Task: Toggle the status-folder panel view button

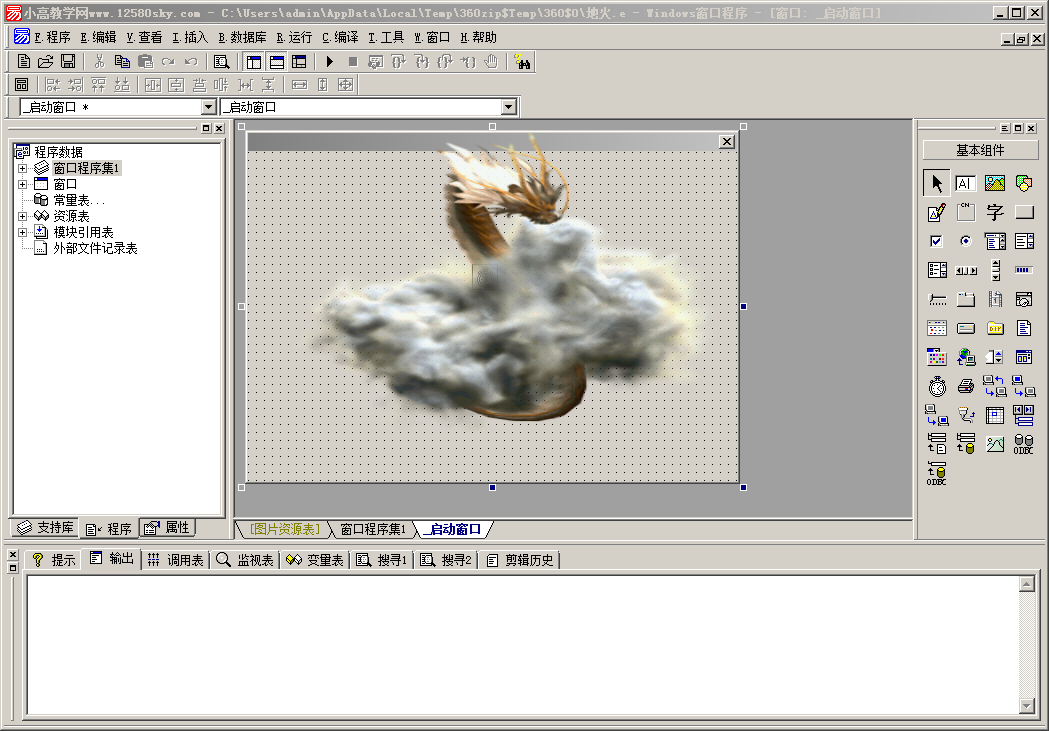Action: [x=277, y=62]
